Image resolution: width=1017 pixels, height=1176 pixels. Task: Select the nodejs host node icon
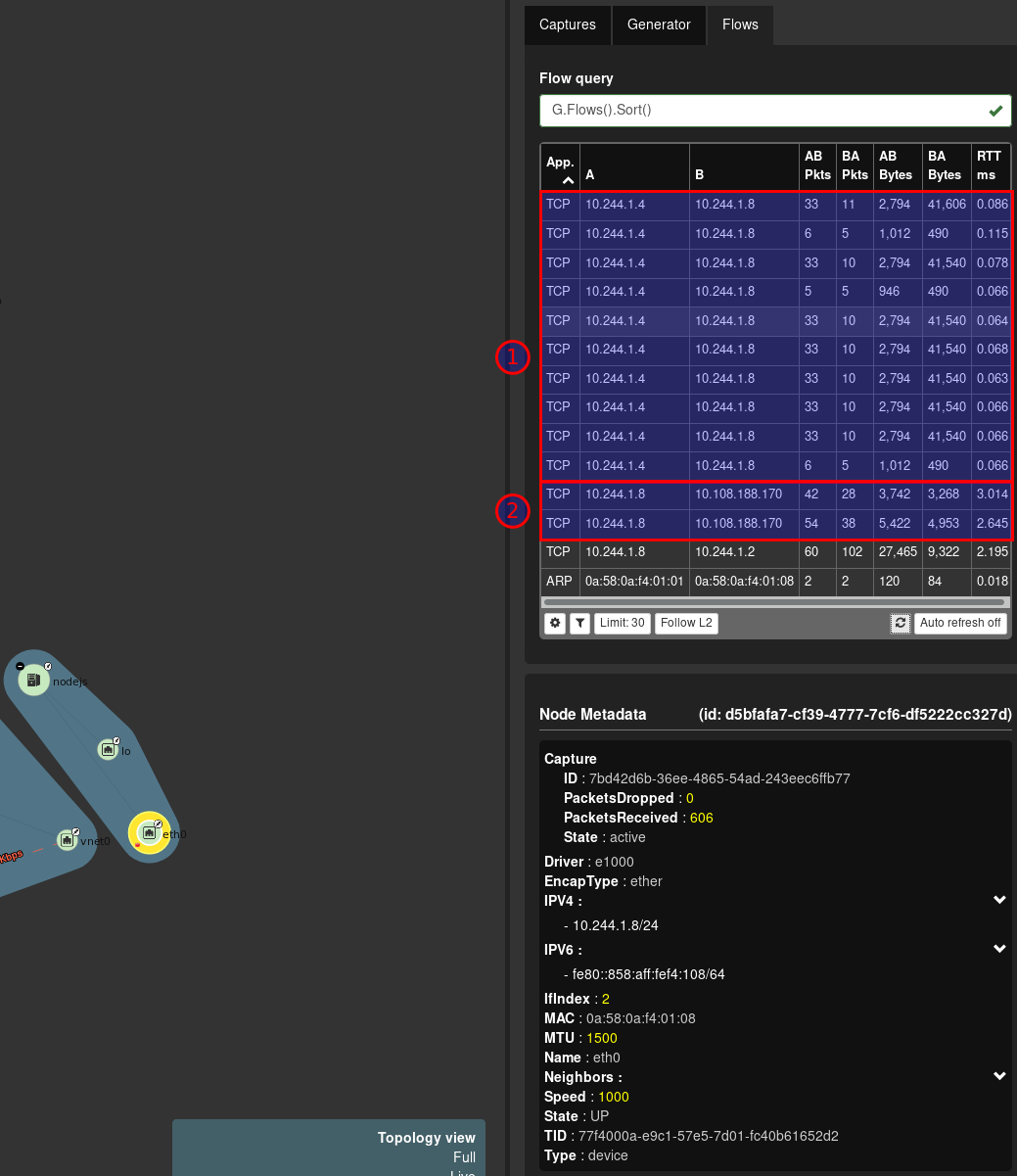coord(33,680)
